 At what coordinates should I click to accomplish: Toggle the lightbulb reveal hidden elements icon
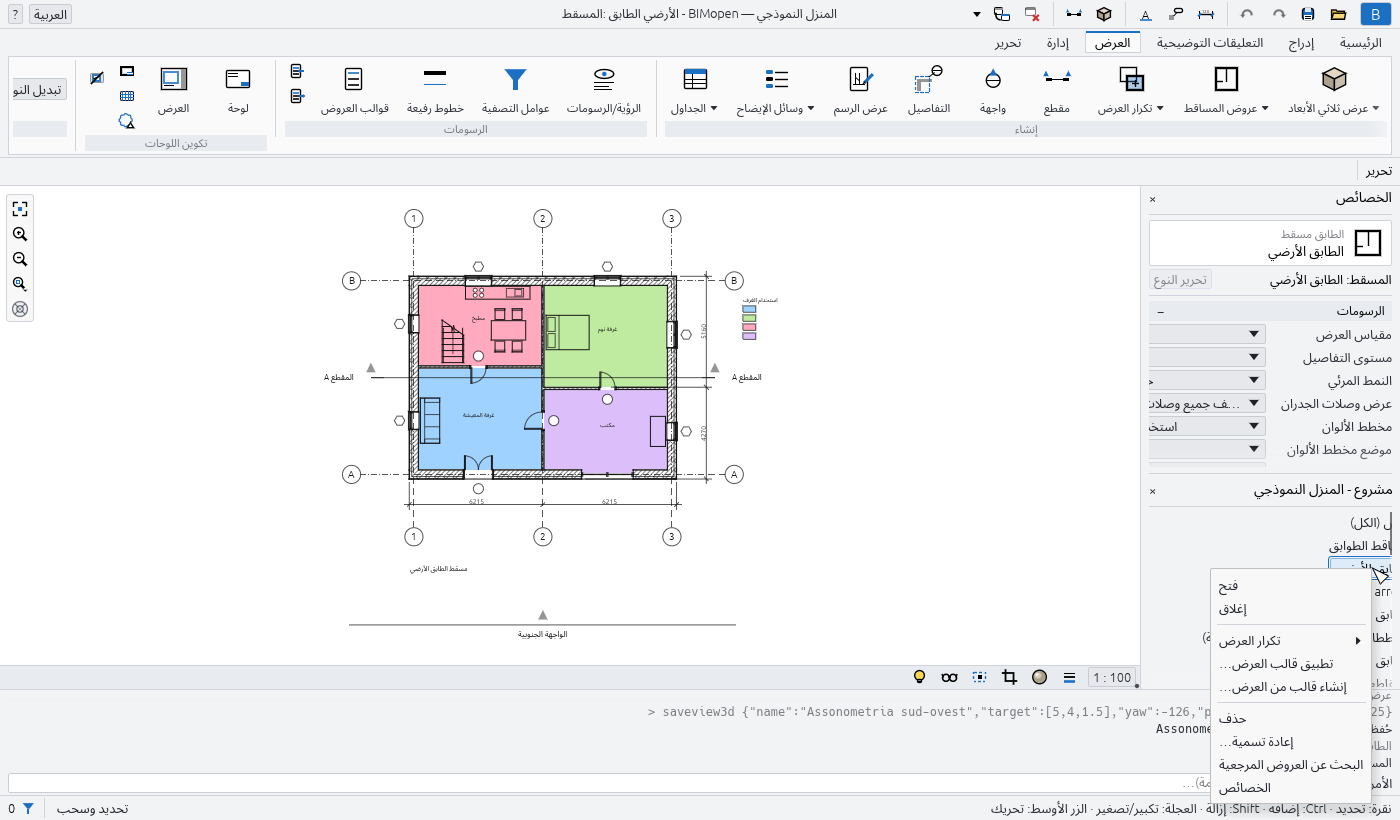point(920,677)
